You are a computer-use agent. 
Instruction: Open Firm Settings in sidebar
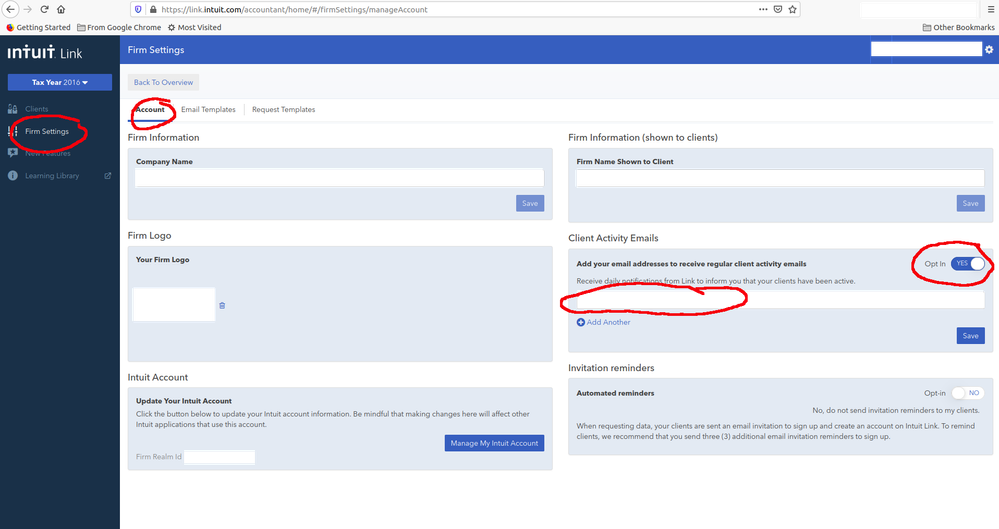tap(47, 131)
